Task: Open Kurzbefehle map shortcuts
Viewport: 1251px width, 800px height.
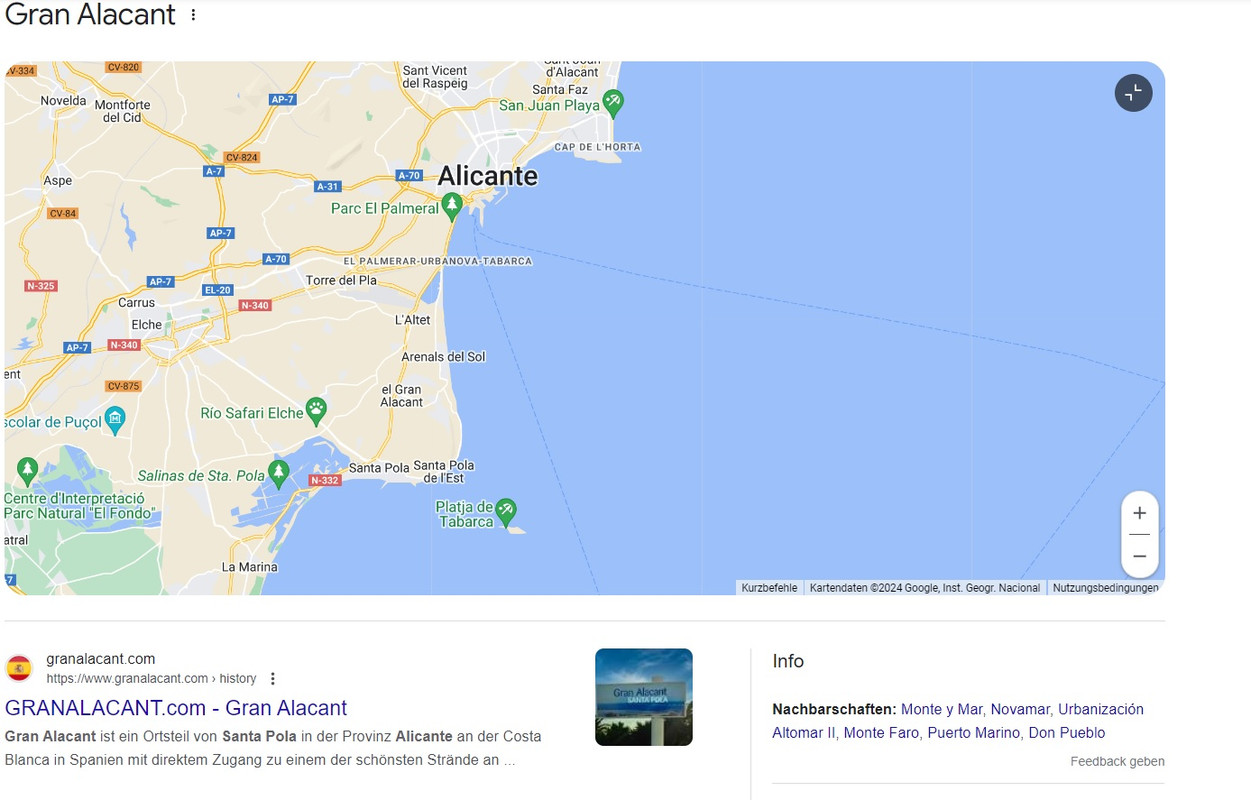Action: pyautogui.click(x=769, y=588)
